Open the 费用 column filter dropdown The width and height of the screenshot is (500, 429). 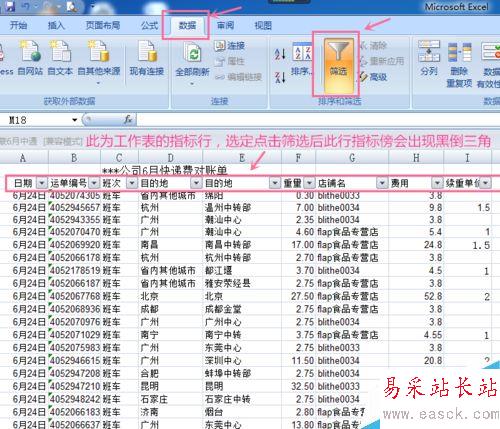(437, 183)
